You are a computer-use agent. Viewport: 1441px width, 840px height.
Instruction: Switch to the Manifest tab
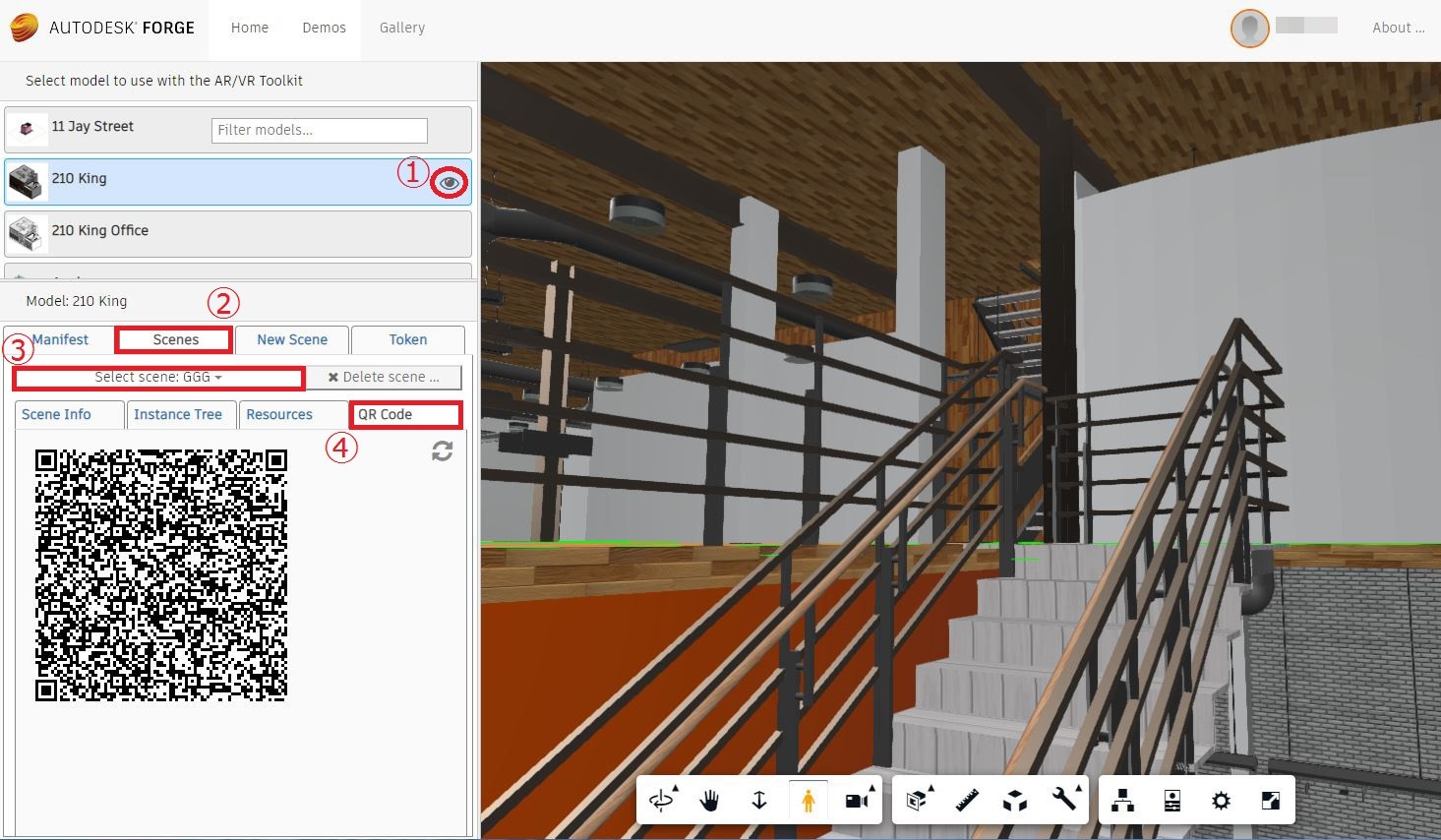59,339
